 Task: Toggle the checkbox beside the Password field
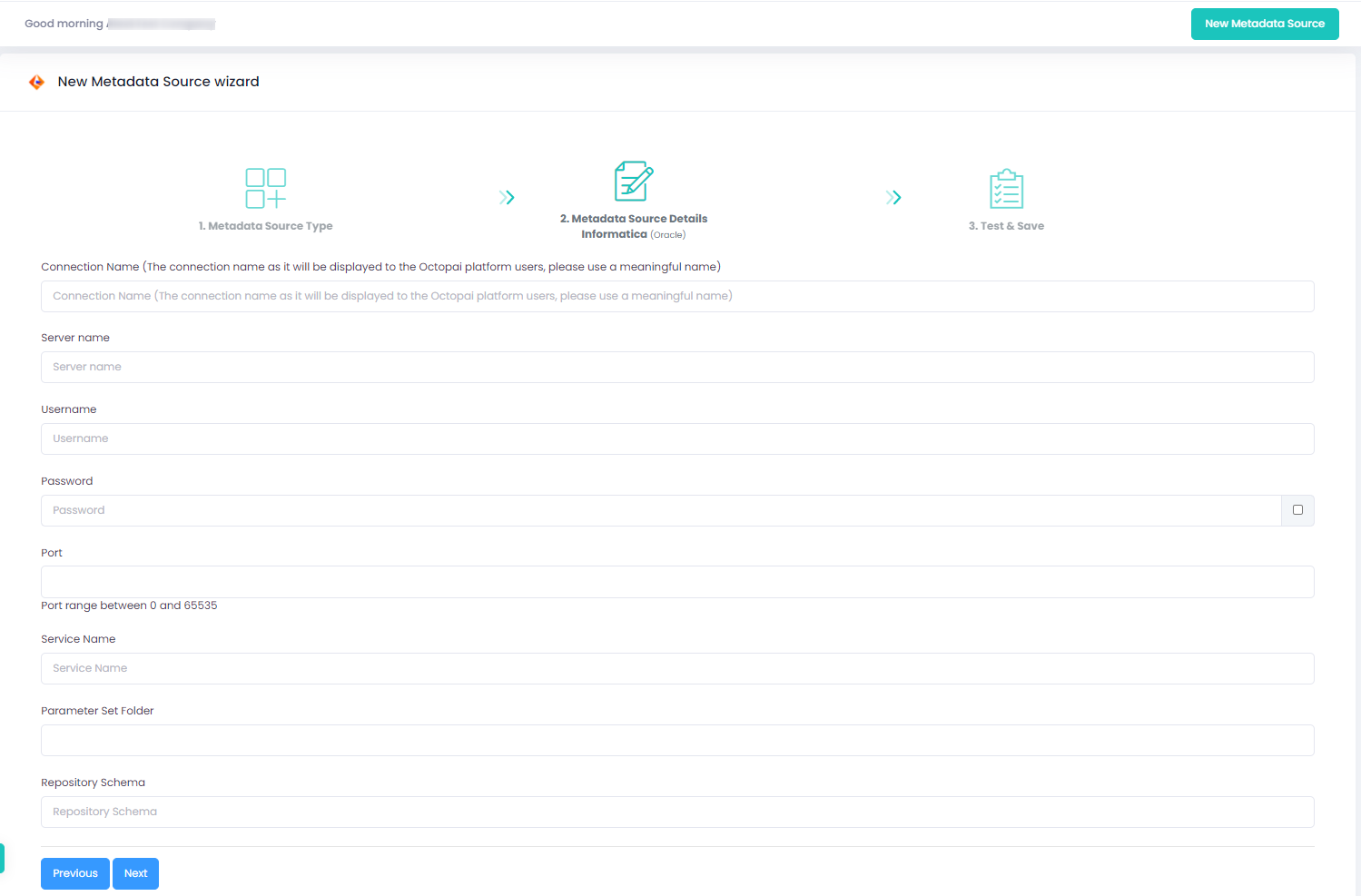pyautogui.click(x=1297, y=510)
